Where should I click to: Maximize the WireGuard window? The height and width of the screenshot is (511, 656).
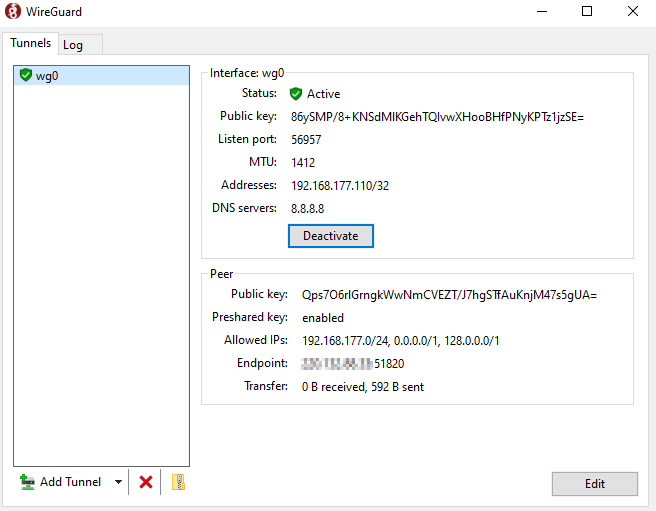(587, 12)
